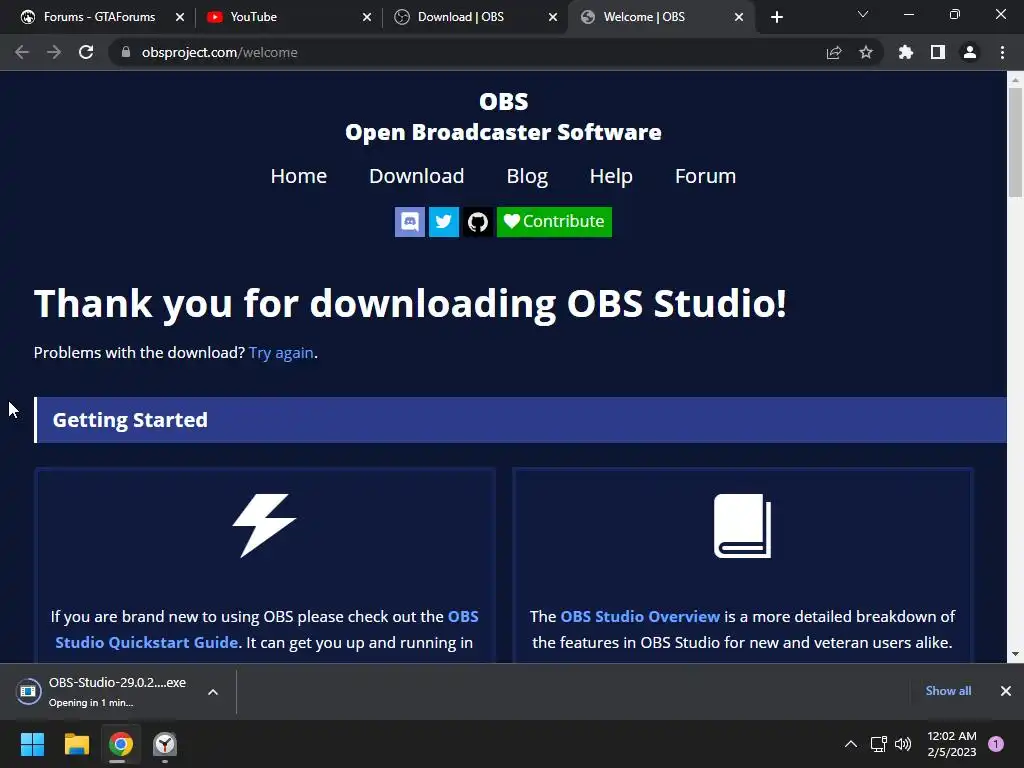This screenshot has height=768, width=1024.
Task: Click the Open Broadcaster Software subtitle
Action: pos(504,132)
